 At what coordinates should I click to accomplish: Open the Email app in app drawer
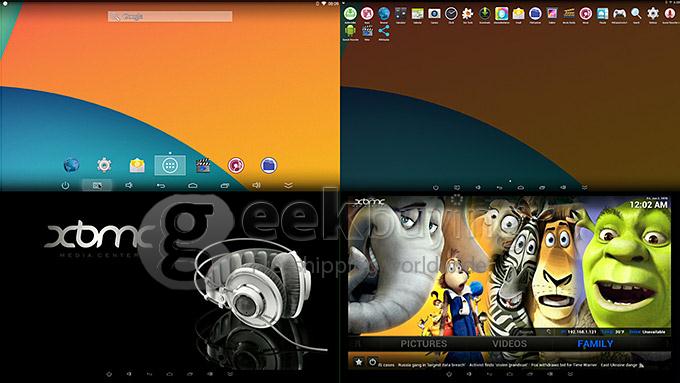[x=518, y=14]
